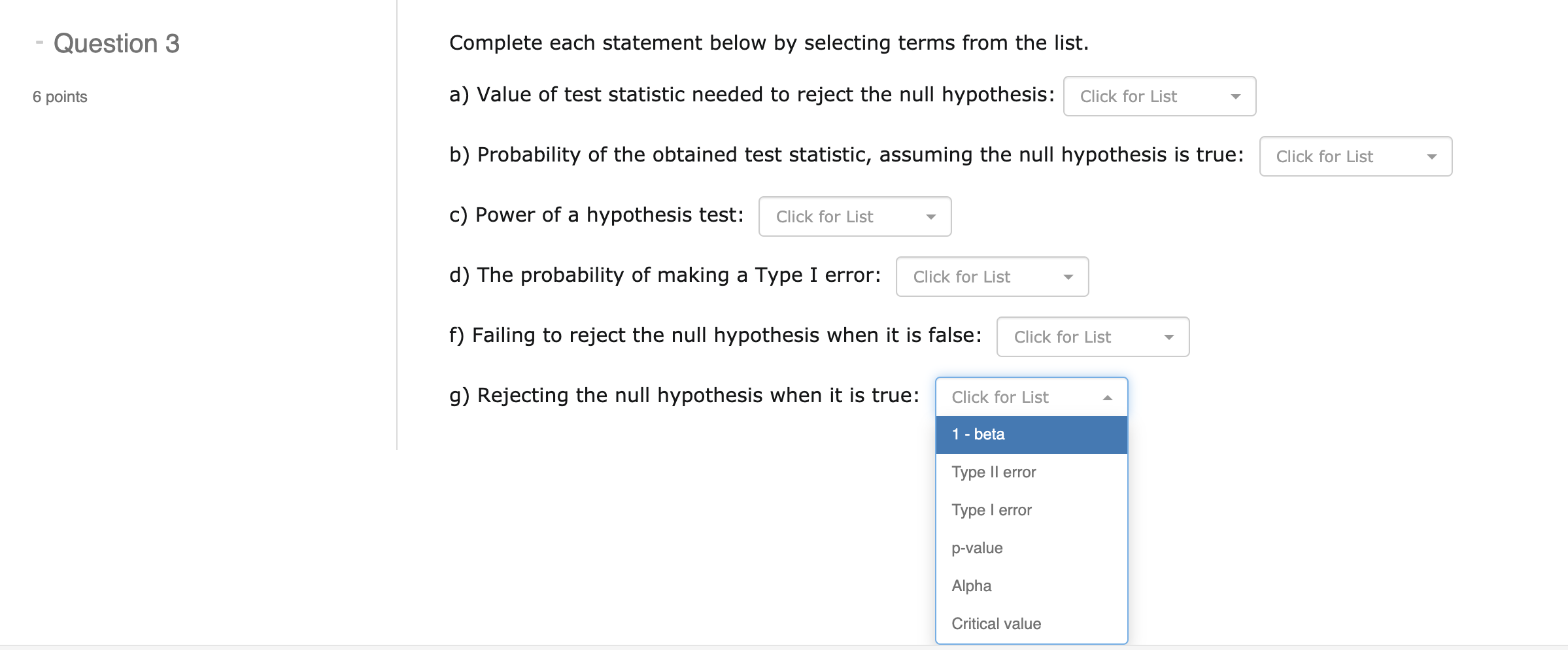This screenshot has height=650, width=1568.
Task: Click the arrow beside Power of a hypothesis test
Action: pyautogui.click(x=930, y=217)
